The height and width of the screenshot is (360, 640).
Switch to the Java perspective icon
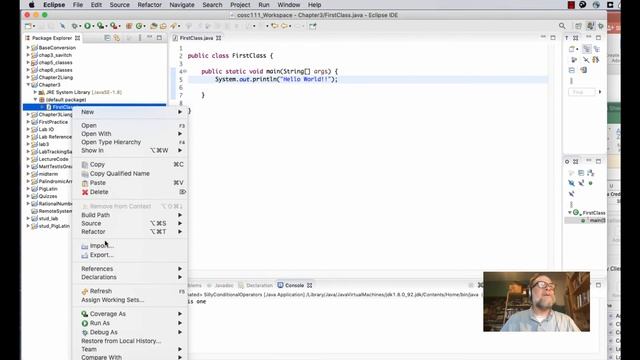coord(590,26)
